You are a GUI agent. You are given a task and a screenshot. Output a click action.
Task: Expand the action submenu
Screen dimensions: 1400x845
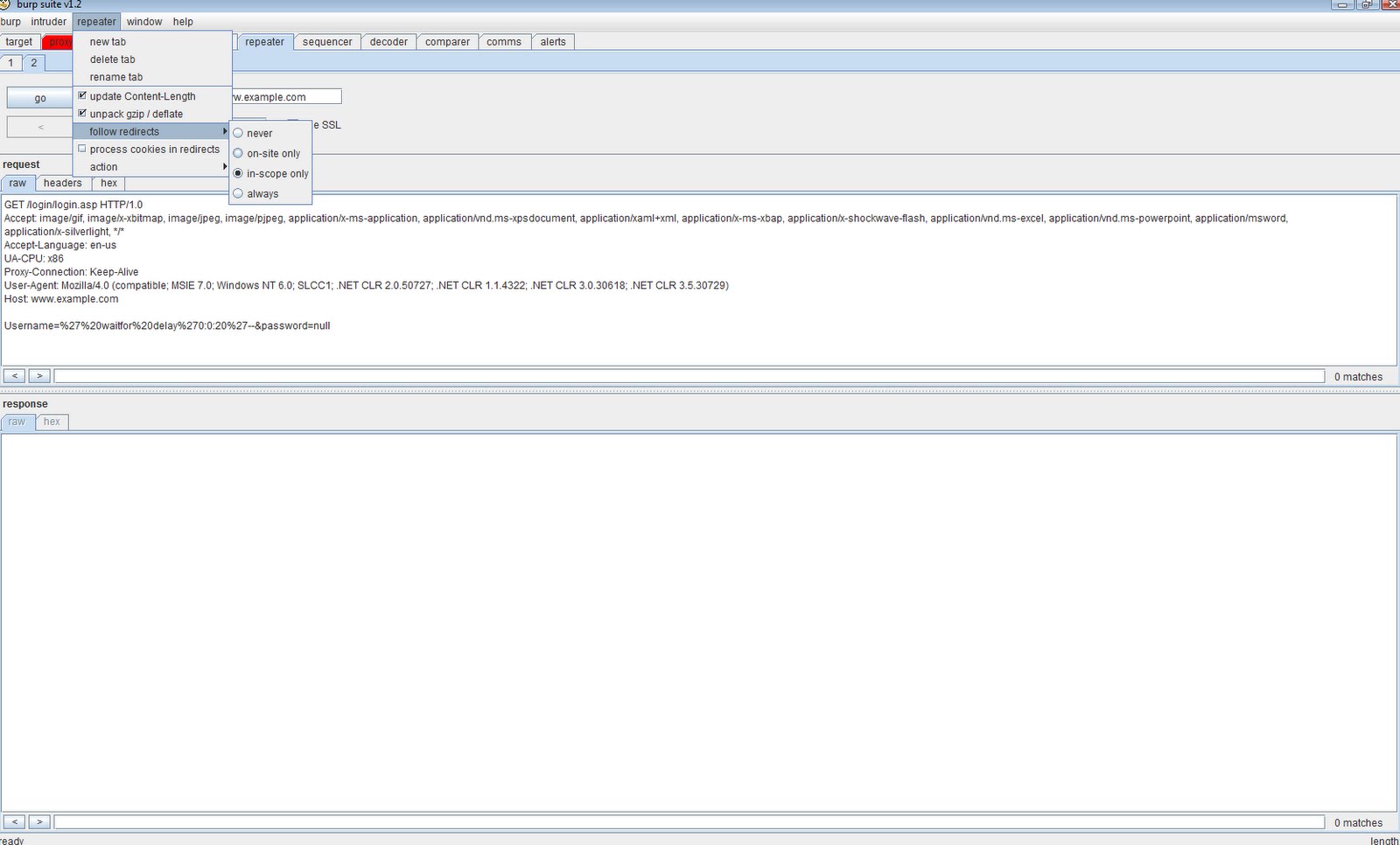[152, 166]
